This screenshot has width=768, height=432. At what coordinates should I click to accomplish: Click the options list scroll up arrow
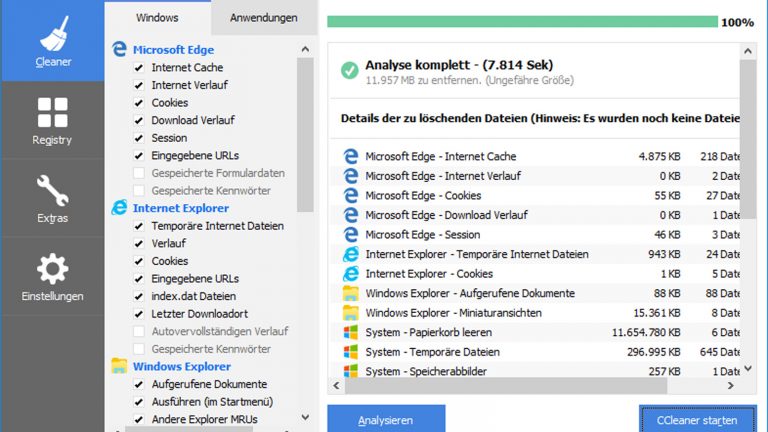(305, 49)
